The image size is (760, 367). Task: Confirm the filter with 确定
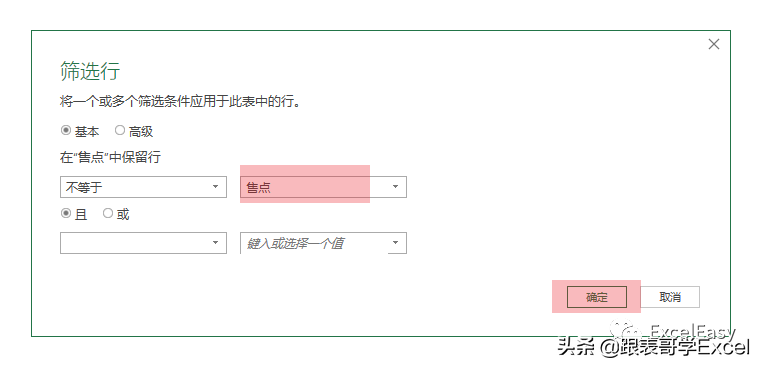(x=597, y=297)
